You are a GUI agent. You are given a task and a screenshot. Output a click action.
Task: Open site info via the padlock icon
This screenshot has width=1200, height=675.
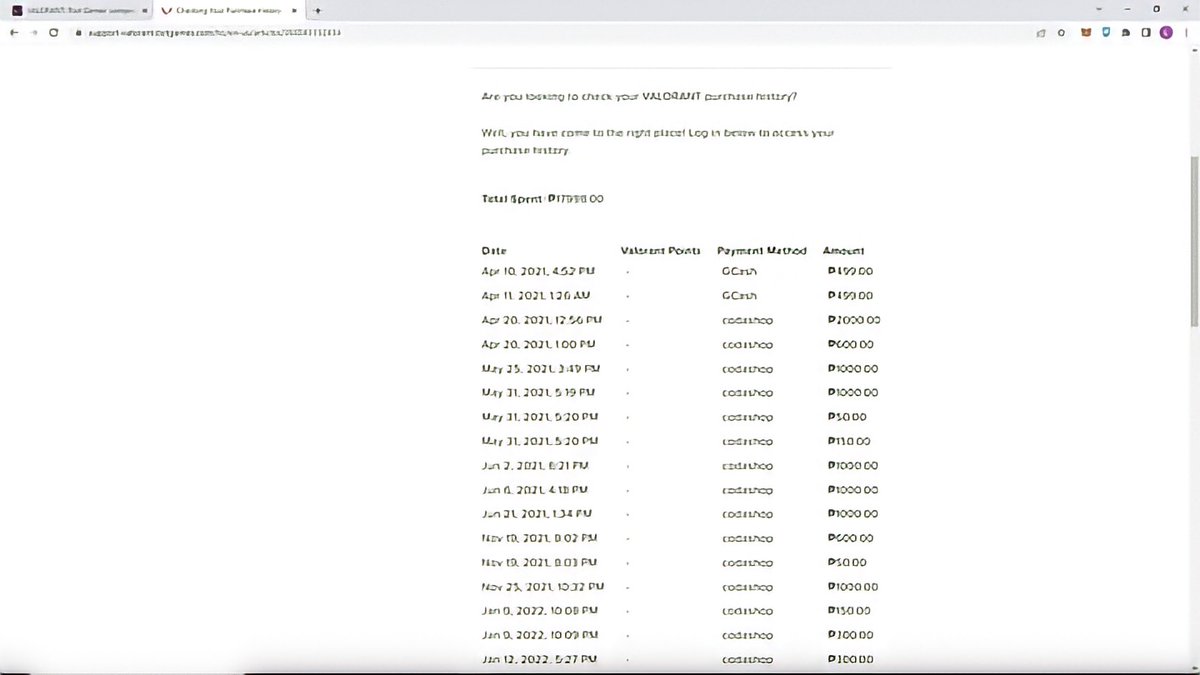point(79,32)
